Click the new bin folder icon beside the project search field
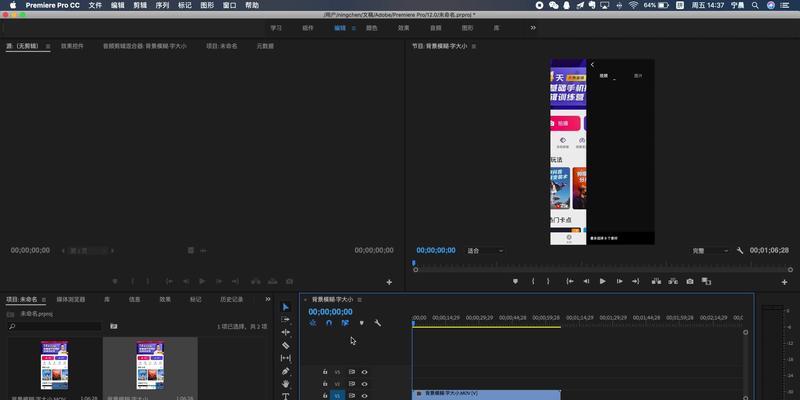This screenshot has height=400, width=800. coord(114,326)
